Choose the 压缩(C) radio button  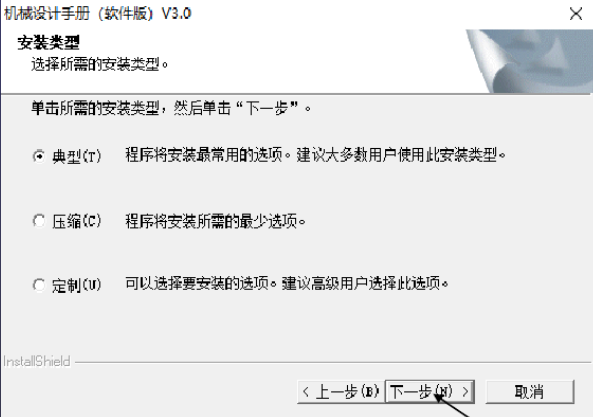39,221
